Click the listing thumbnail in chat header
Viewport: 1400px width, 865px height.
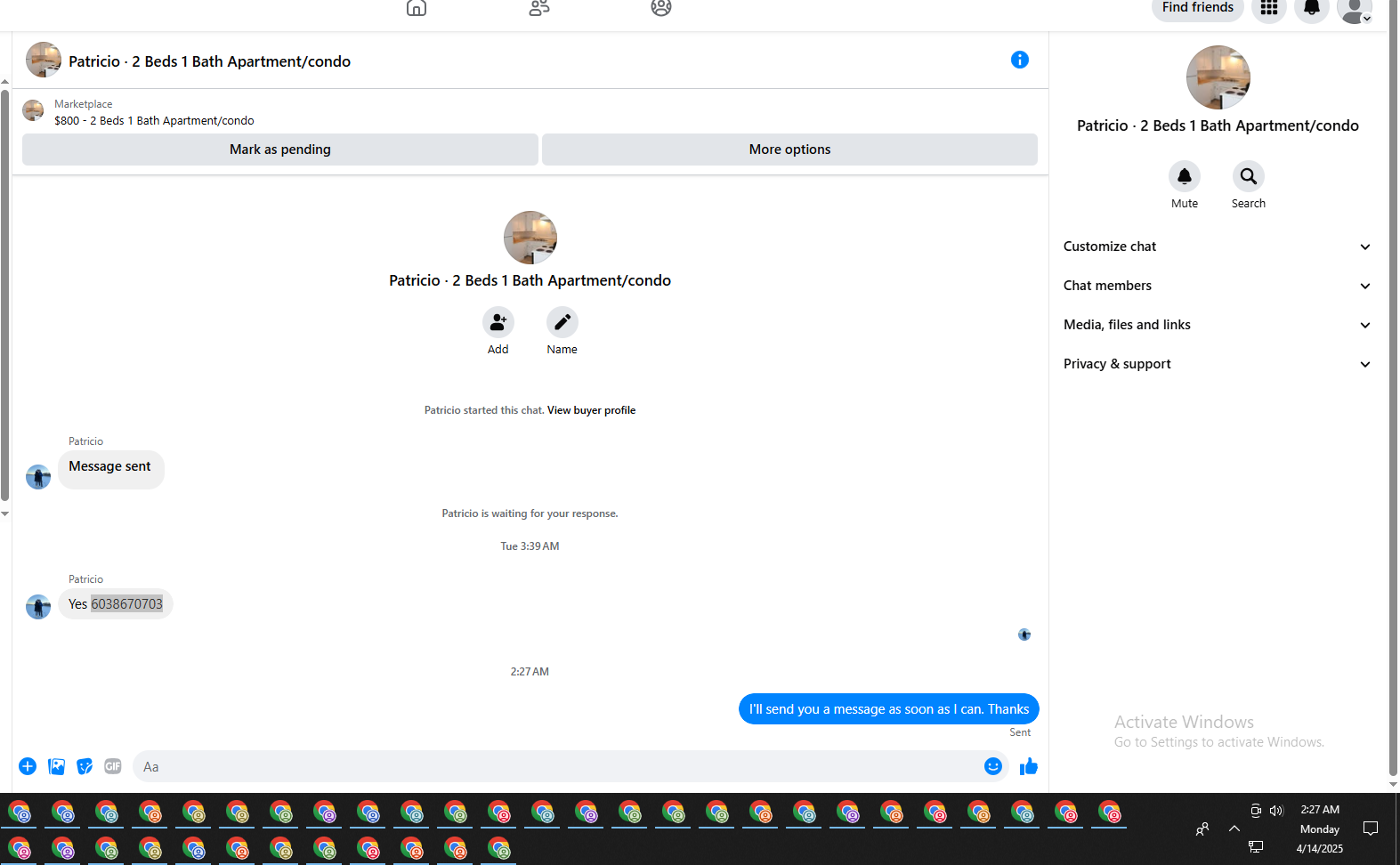pos(44,60)
